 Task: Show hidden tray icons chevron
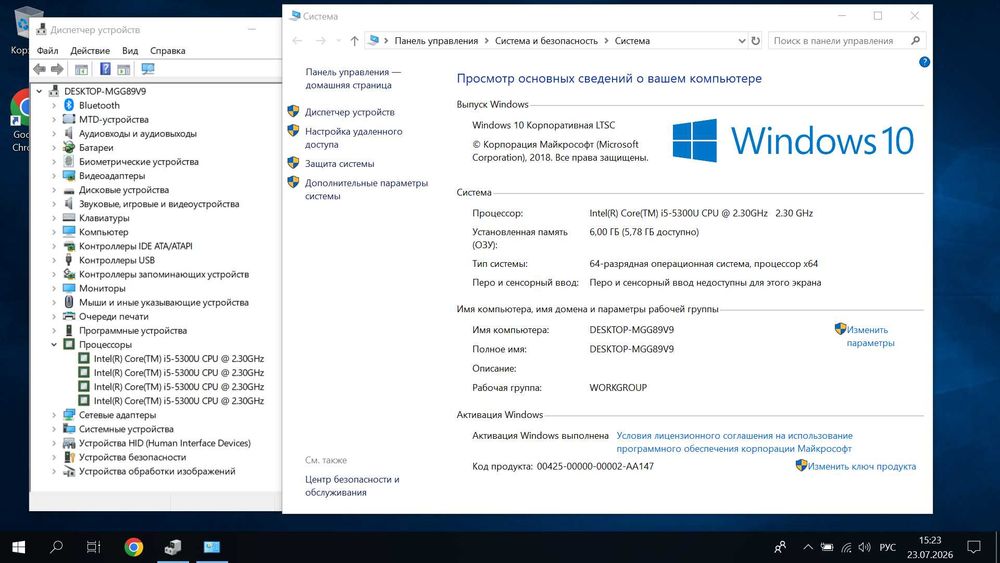coord(808,547)
